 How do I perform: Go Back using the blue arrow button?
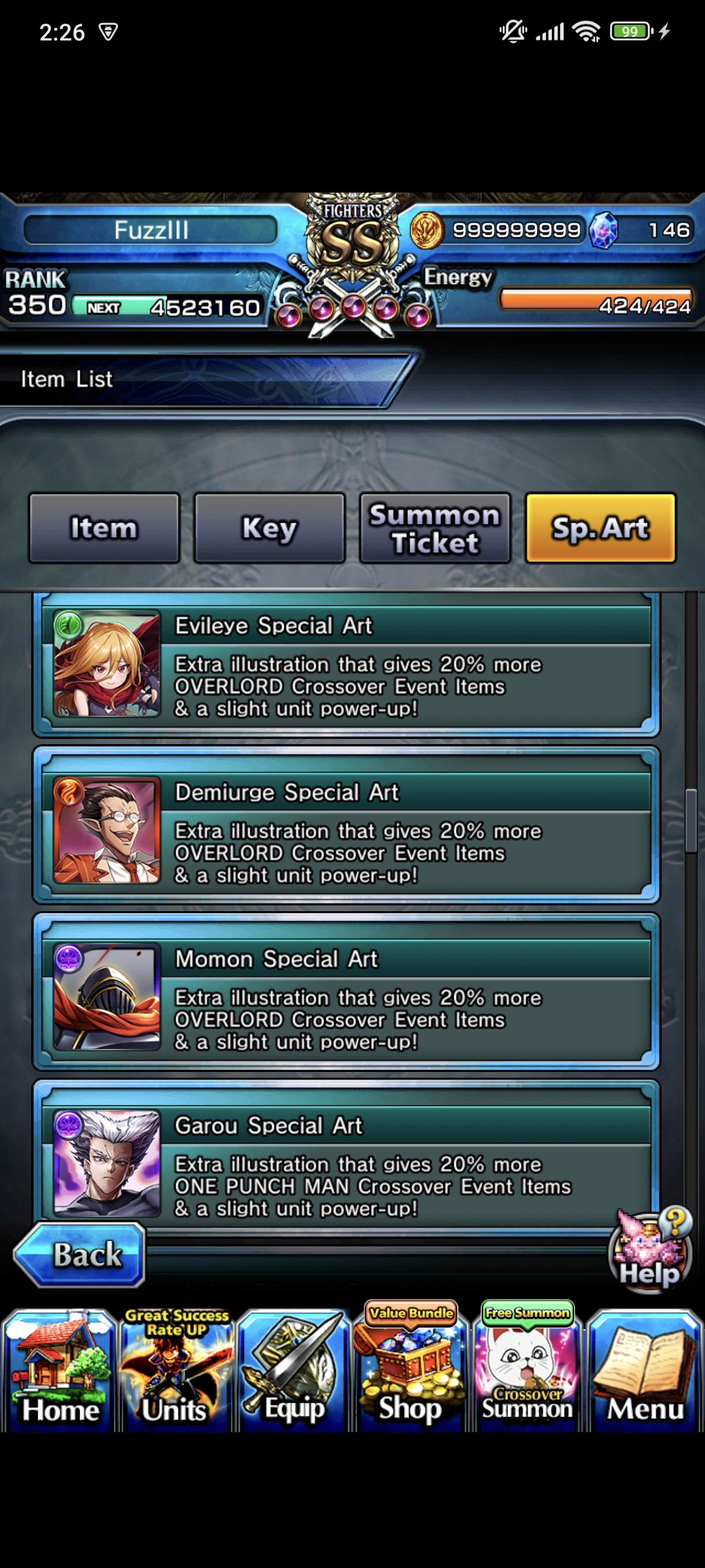point(79,1255)
